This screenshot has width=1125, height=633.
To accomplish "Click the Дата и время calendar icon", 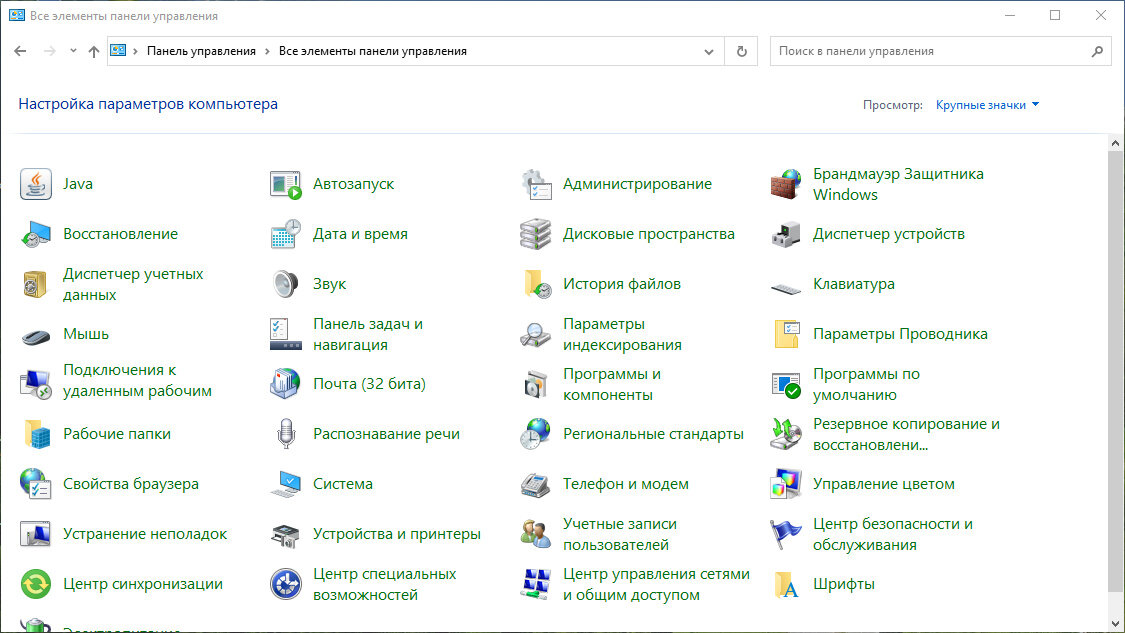I will 286,234.
